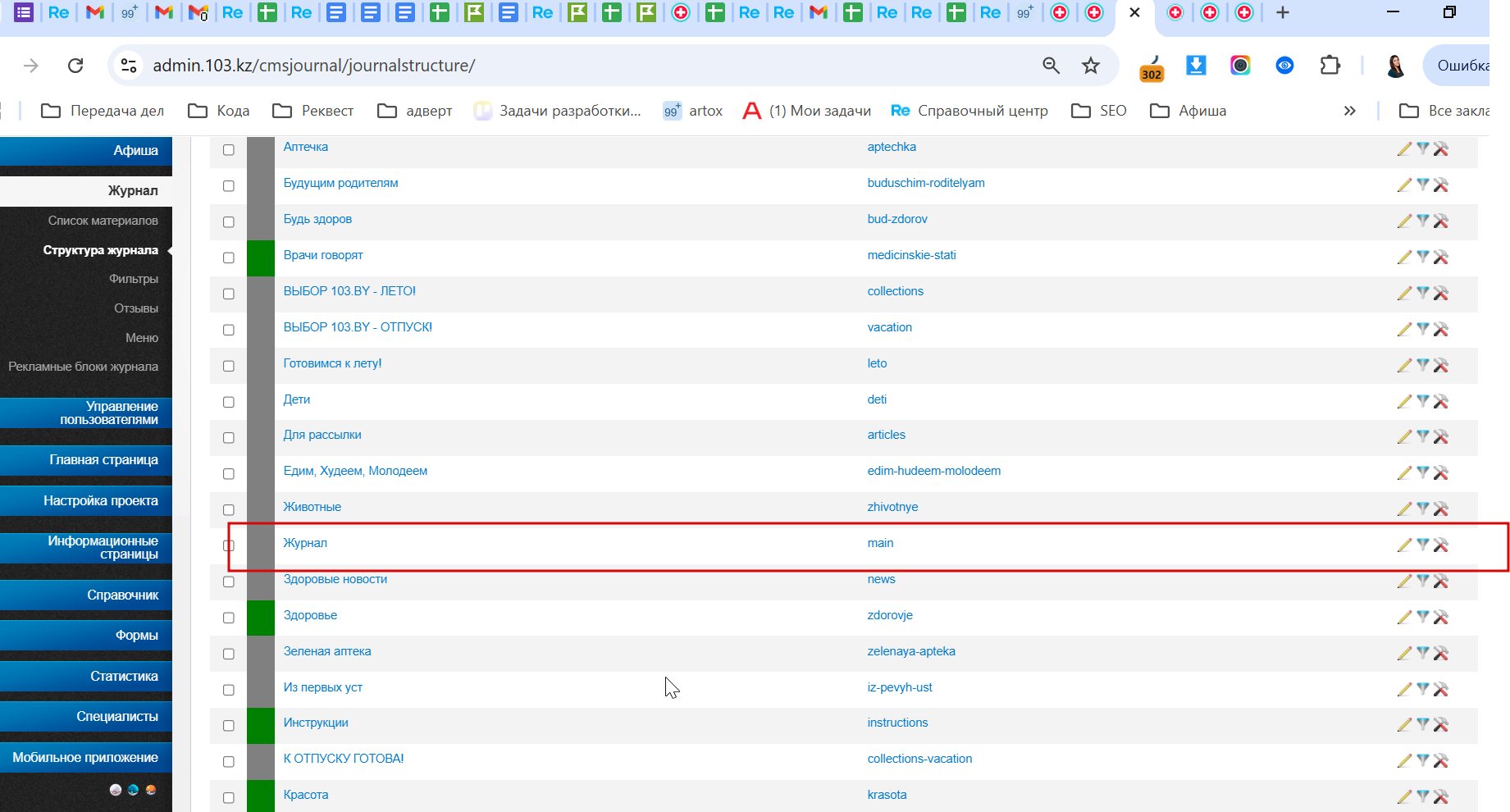Click the pencil icon for К ОТПУСКУ ГОТОВА!
Screen dimensions: 1510x812
[1404, 760]
